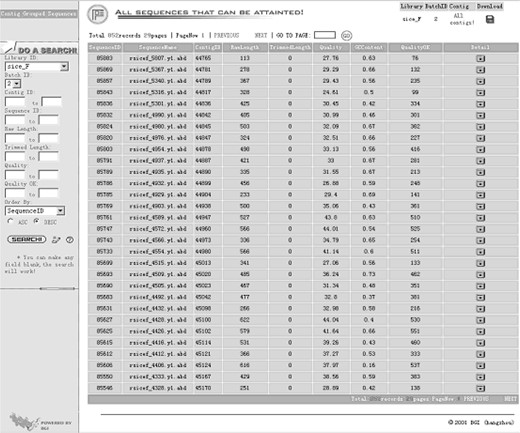Open detail icon for sequence rsicef_4328
Viewport: 520px width, 433px height.
480,389
